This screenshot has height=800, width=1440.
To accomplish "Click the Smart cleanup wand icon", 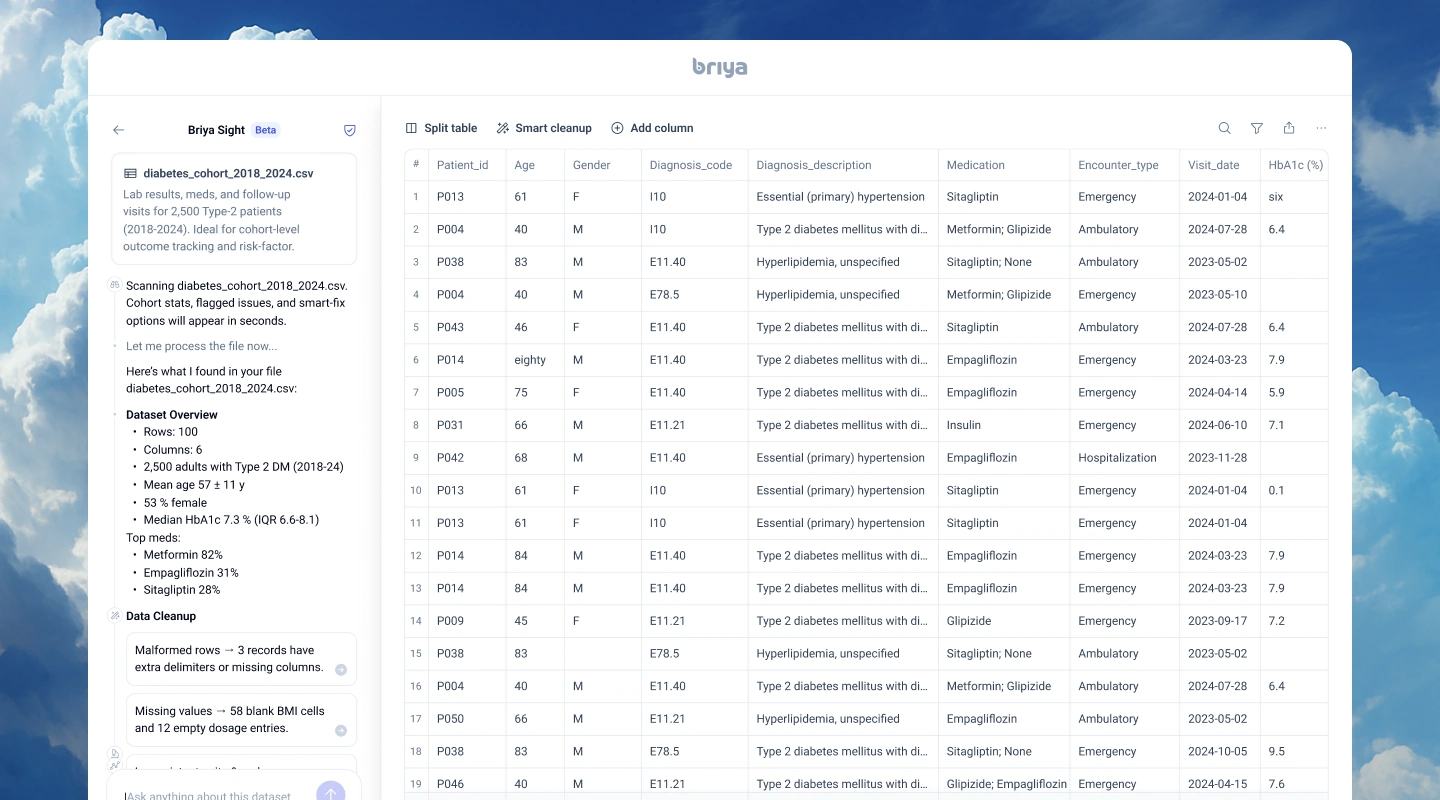I will tap(503, 128).
